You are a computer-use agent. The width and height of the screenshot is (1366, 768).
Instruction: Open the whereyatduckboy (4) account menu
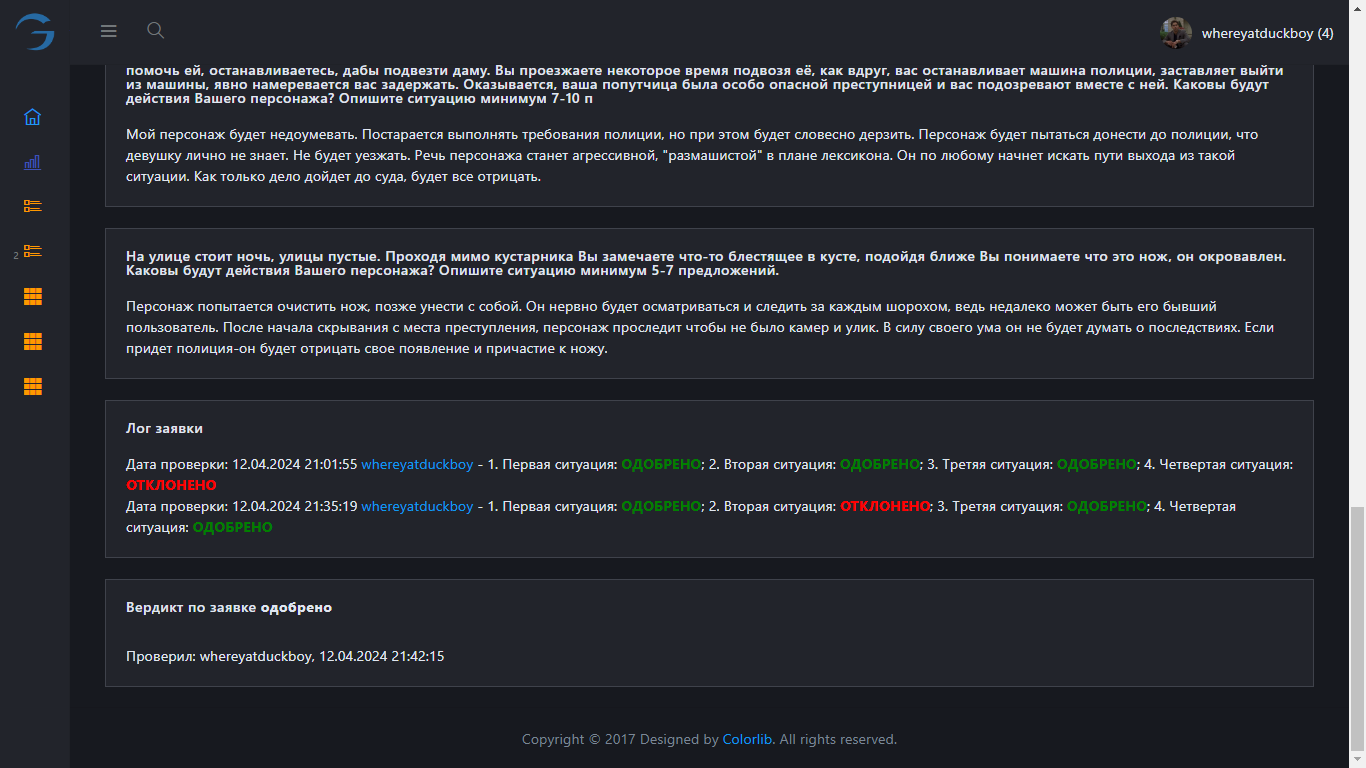click(1267, 33)
